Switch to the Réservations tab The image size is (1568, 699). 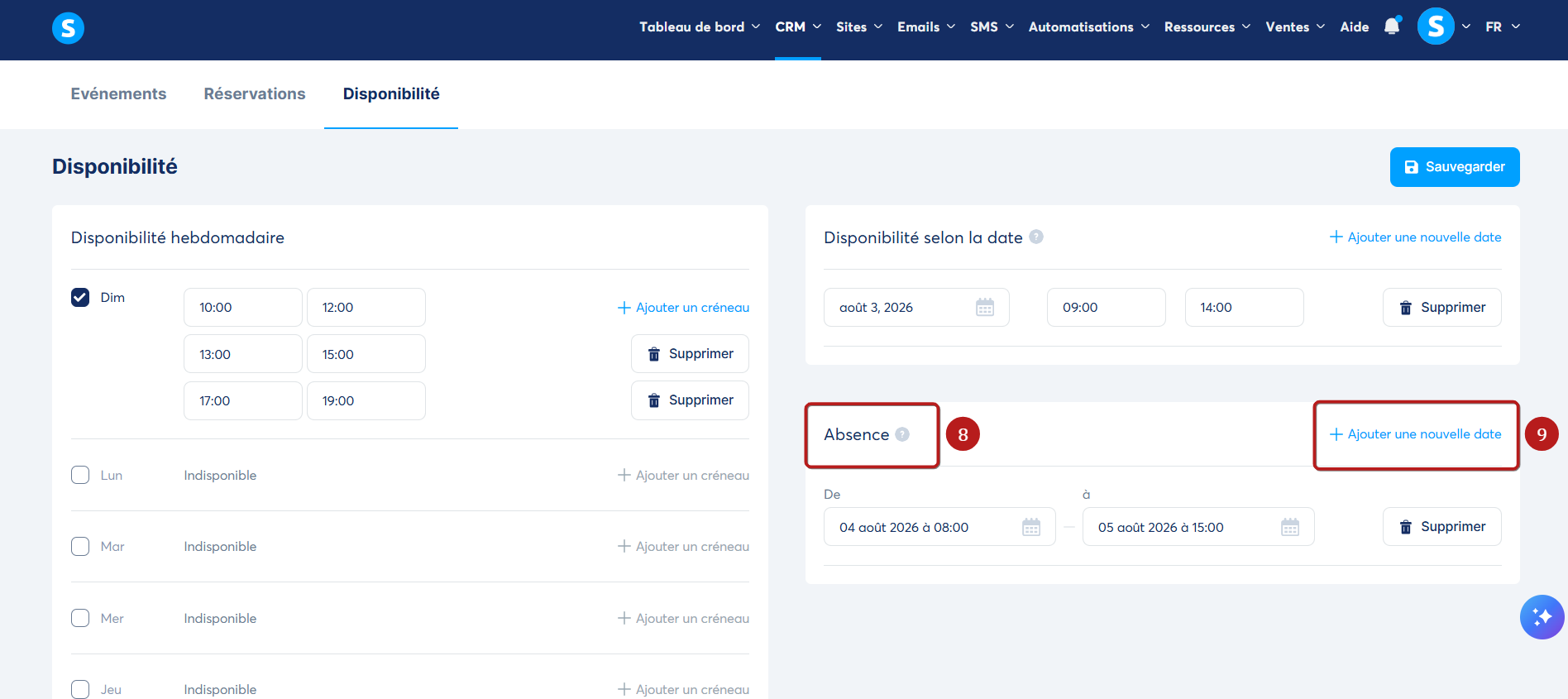255,93
